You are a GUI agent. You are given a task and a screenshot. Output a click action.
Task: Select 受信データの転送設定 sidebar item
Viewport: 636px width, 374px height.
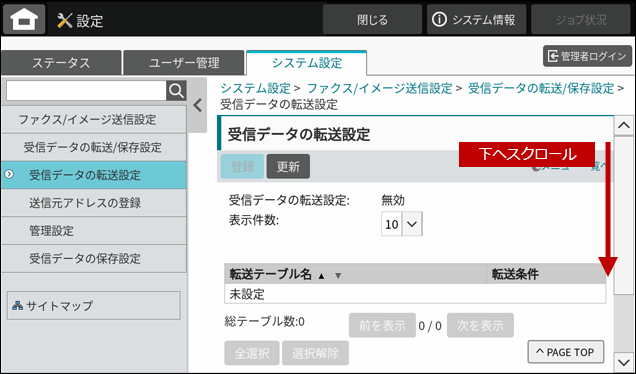point(94,175)
